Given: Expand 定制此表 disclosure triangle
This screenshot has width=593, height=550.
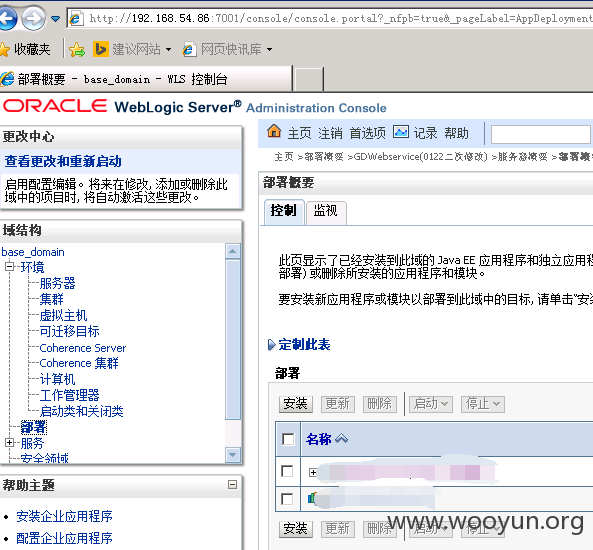Looking at the screenshot, I should pyautogui.click(x=271, y=345).
